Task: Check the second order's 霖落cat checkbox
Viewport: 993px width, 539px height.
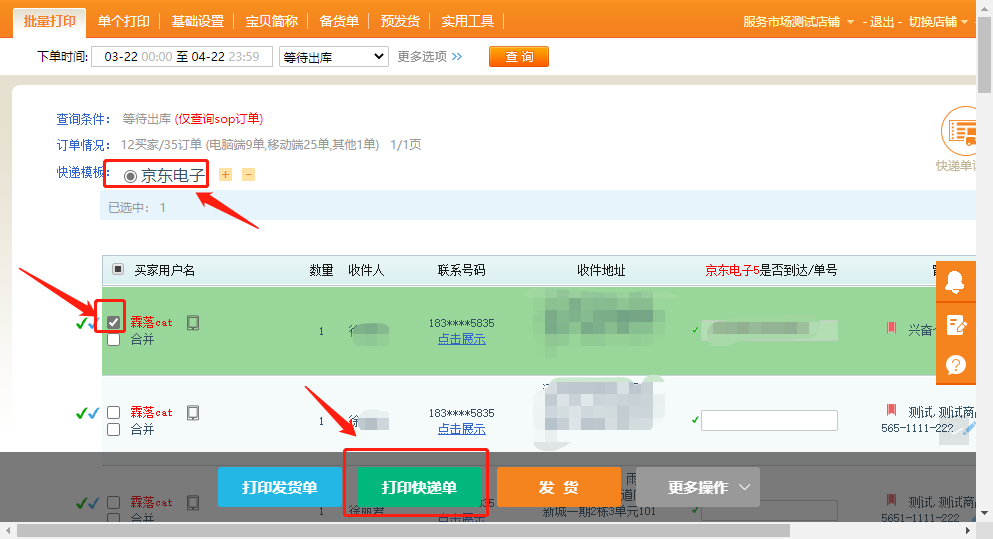Action: point(114,412)
